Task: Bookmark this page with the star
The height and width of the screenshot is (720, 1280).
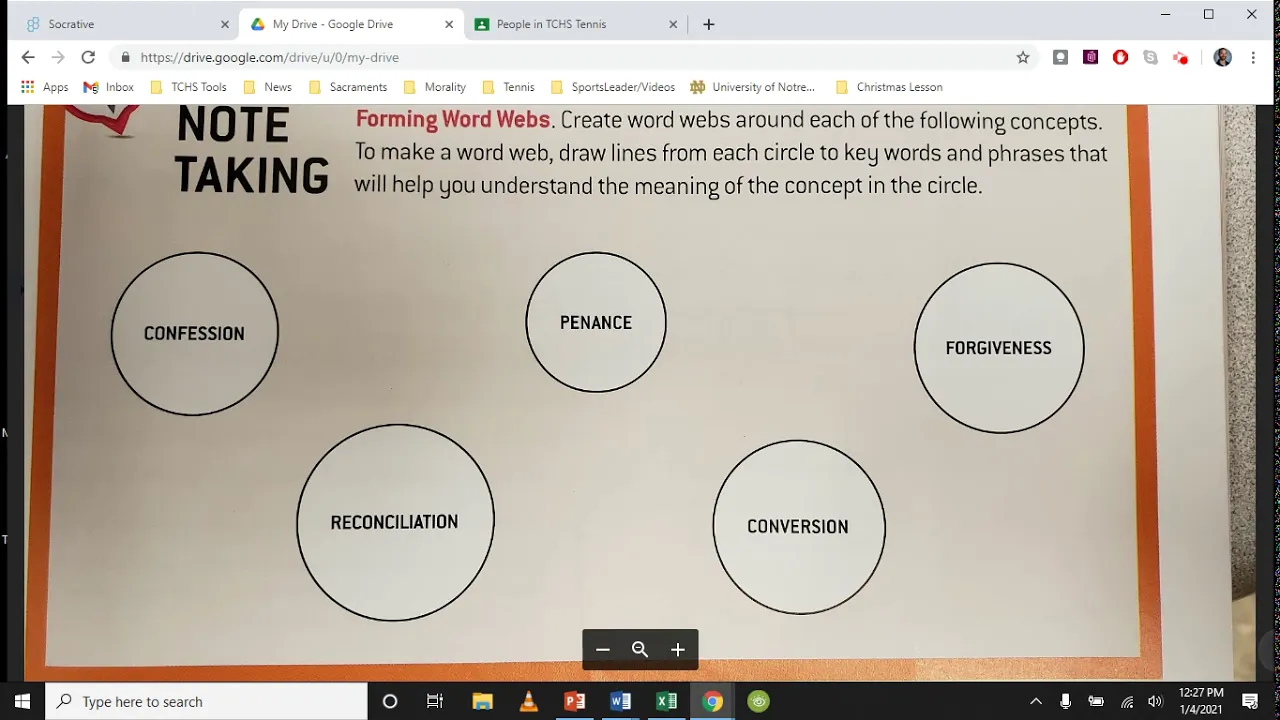Action: pos(1023,57)
